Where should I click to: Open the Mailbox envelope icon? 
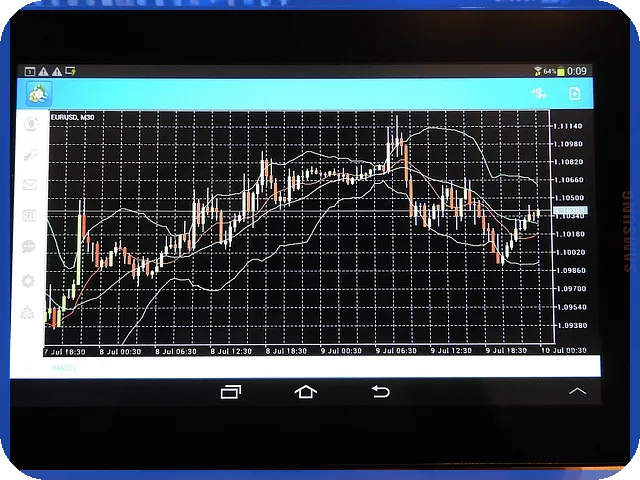coord(30,185)
